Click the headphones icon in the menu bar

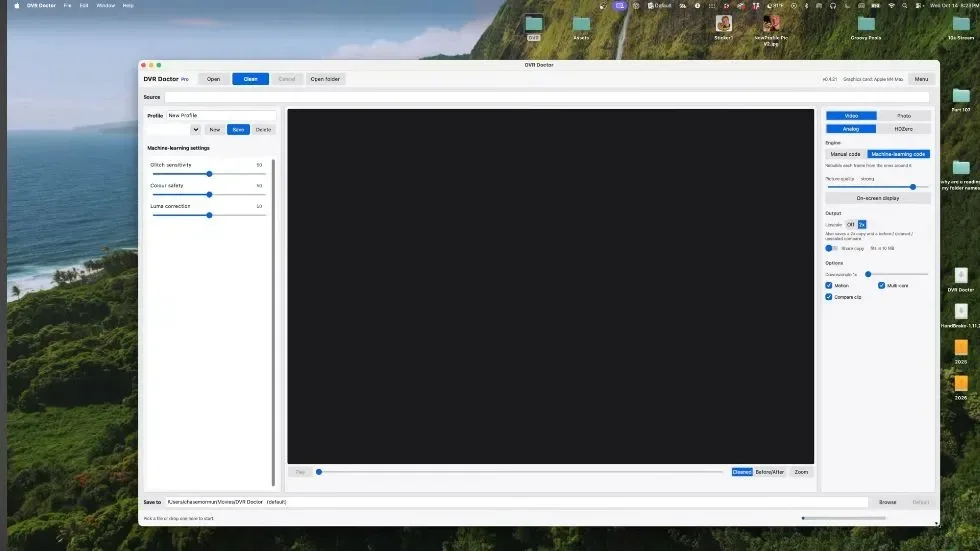[832, 6]
